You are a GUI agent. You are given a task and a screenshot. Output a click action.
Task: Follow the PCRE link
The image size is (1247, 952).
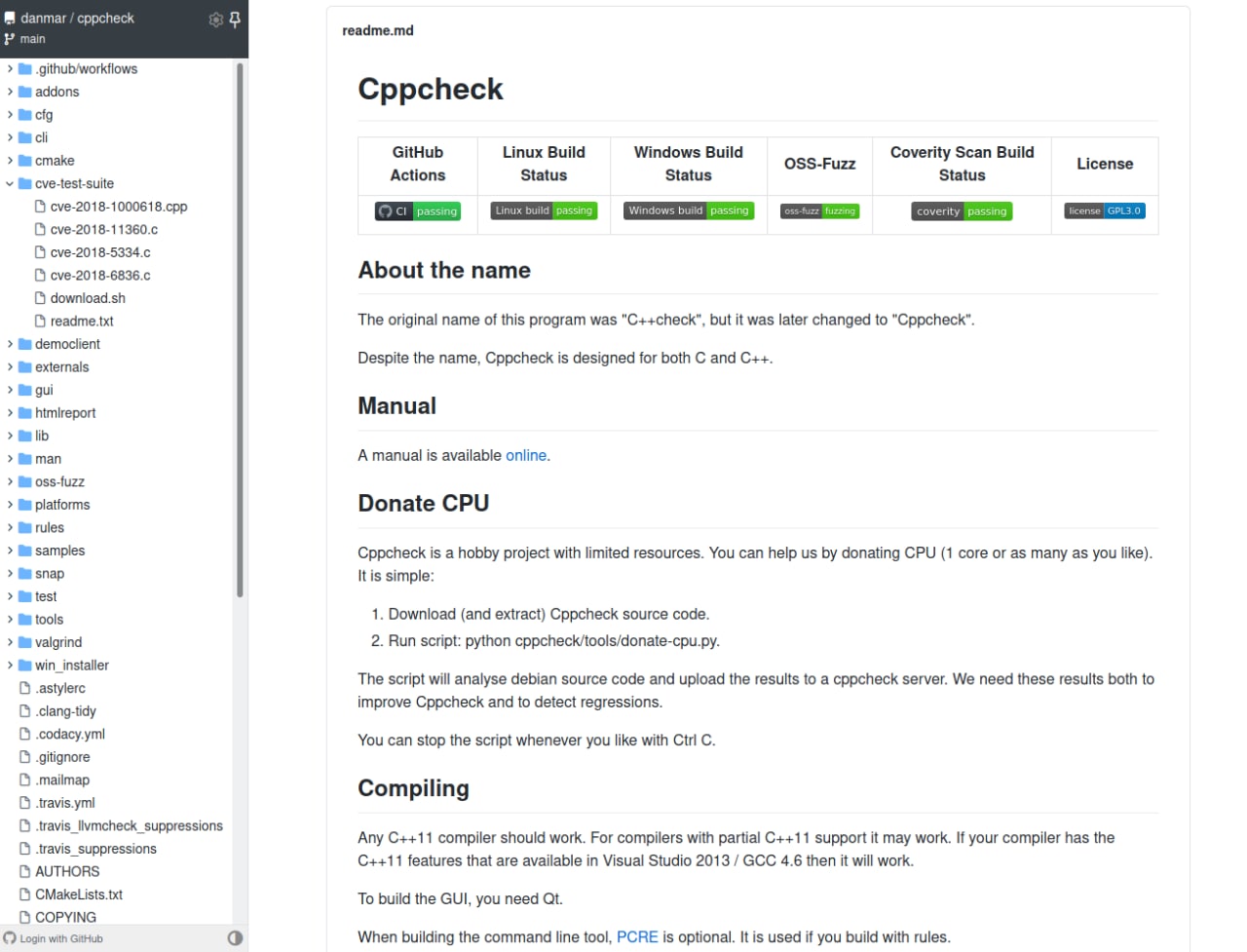pos(637,936)
